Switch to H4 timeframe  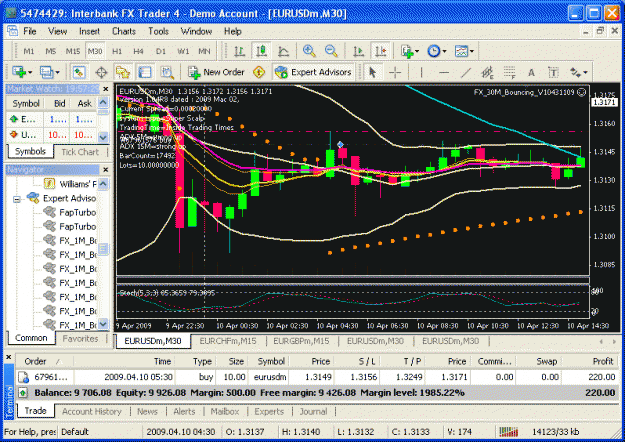[139, 51]
